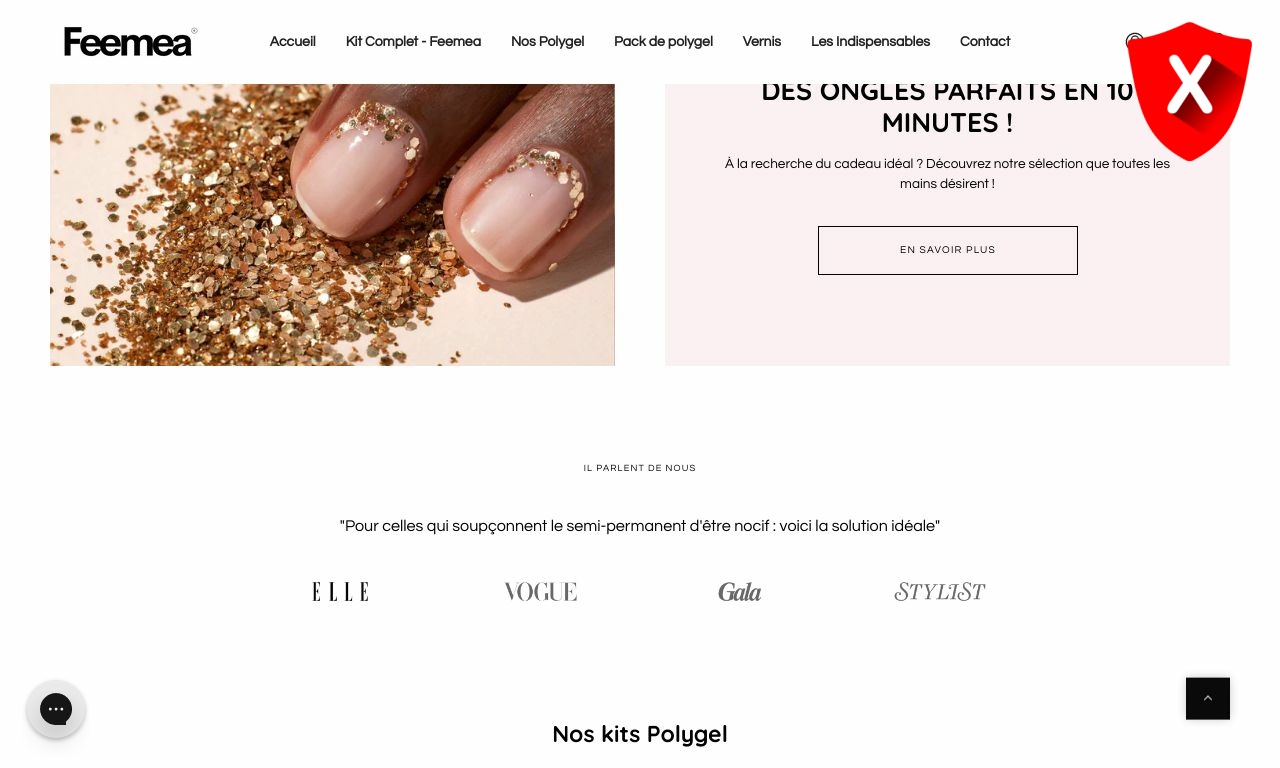Open Kit Complet - Feemea menu

click(x=413, y=42)
